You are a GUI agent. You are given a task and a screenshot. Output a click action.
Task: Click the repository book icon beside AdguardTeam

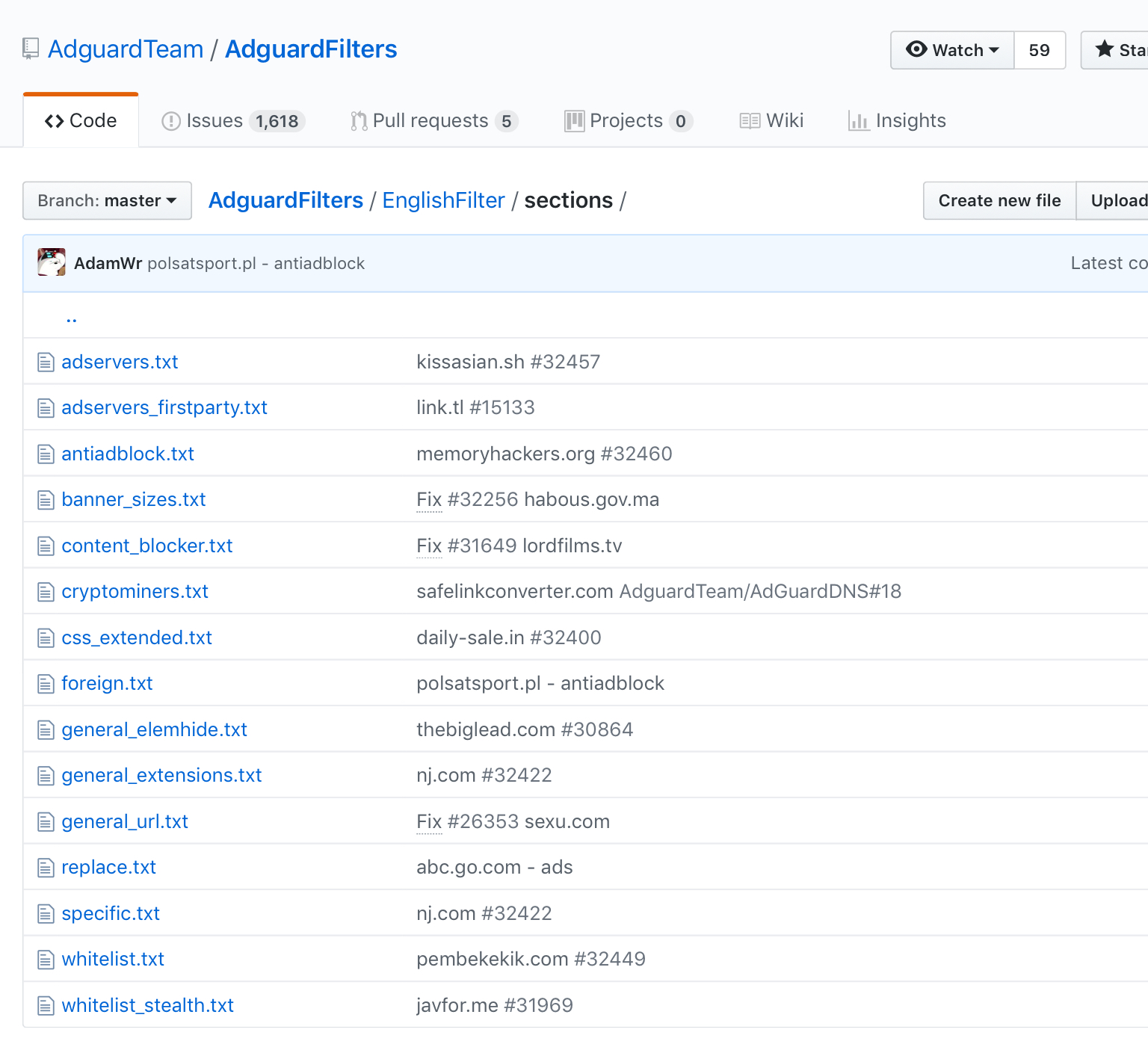[31, 49]
